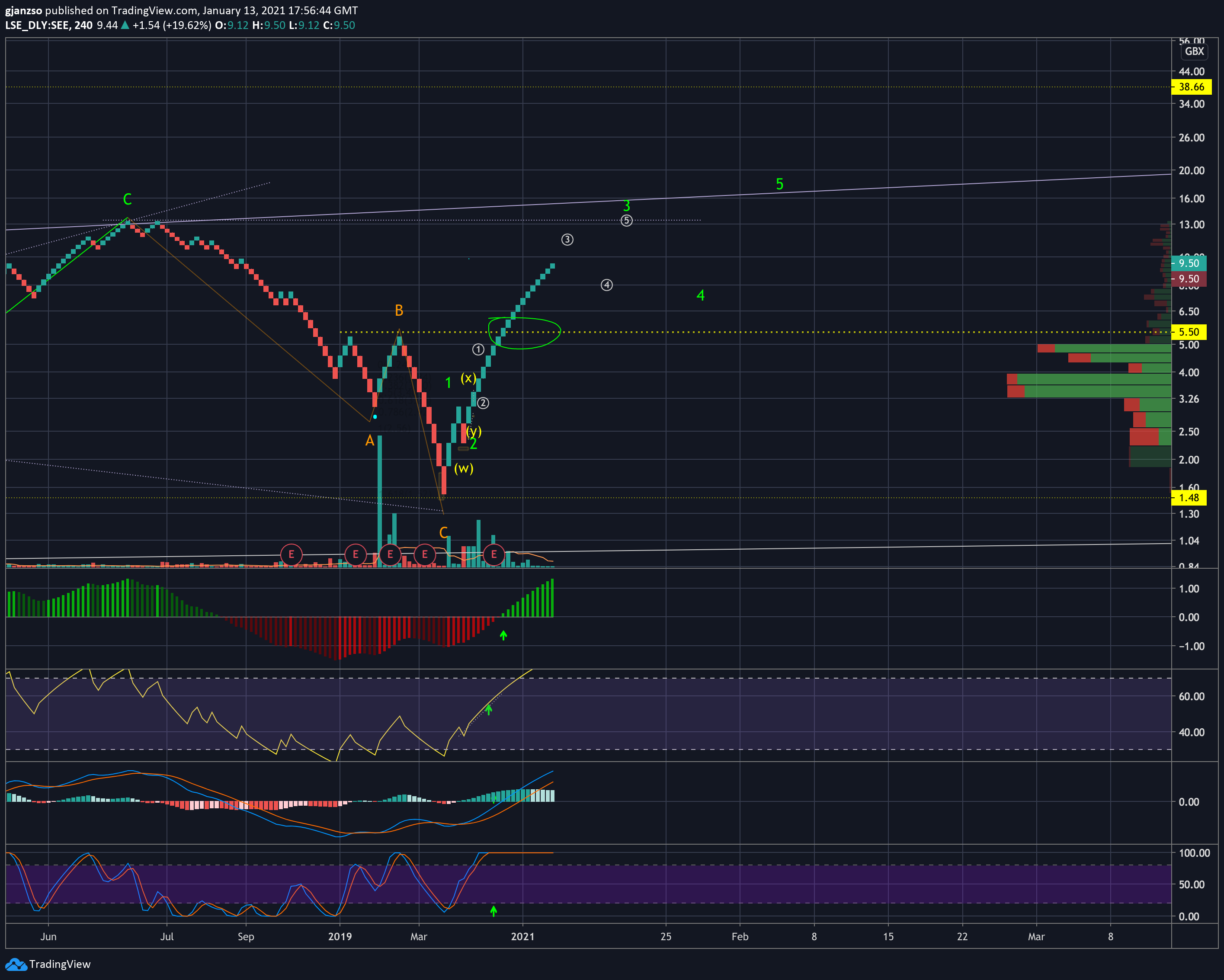Click the 1.04 price axis label

coord(1189,541)
